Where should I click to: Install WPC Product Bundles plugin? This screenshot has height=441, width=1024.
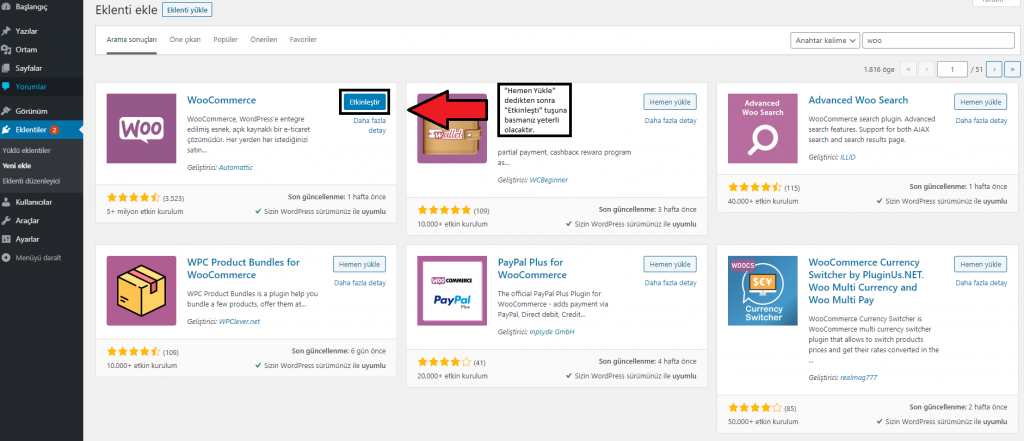[359, 264]
